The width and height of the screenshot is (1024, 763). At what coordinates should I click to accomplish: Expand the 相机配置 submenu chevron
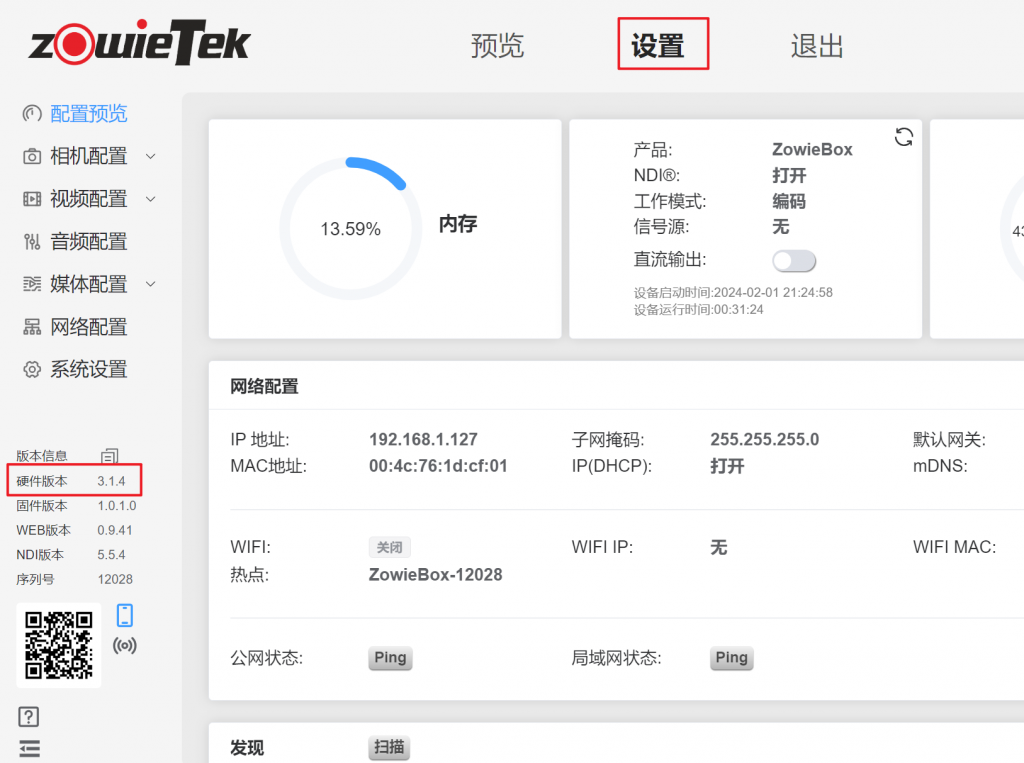(151, 157)
